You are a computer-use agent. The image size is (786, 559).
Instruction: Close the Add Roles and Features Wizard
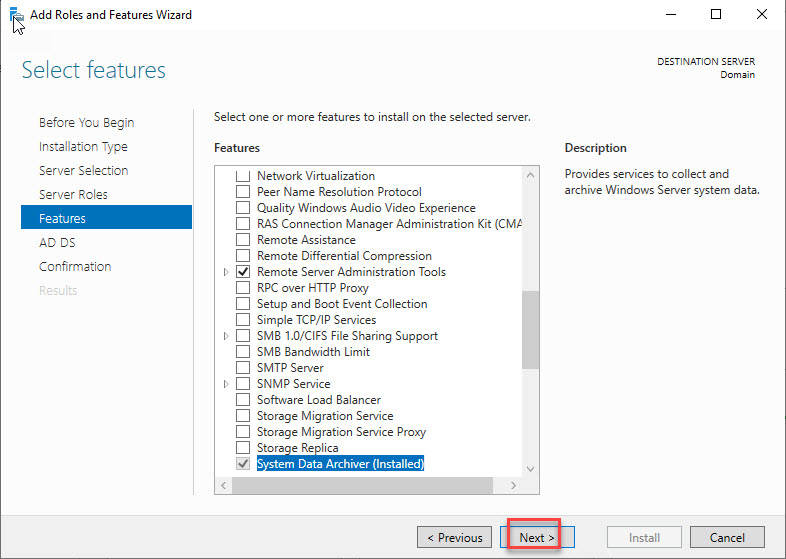pyautogui.click(x=762, y=15)
